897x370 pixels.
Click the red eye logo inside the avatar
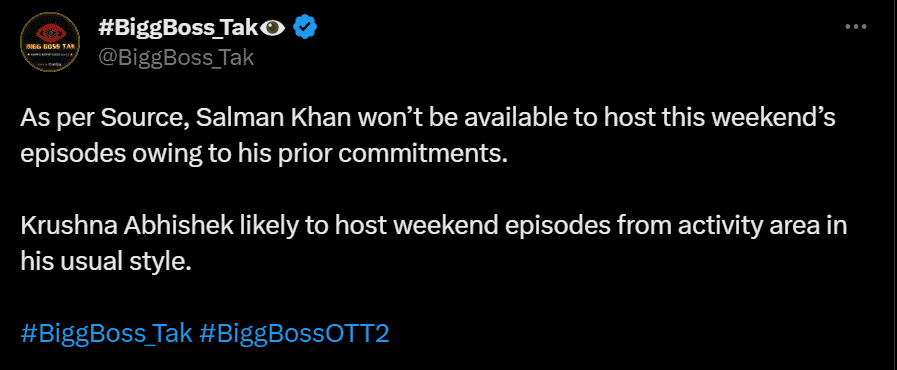[x=50, y=32]
